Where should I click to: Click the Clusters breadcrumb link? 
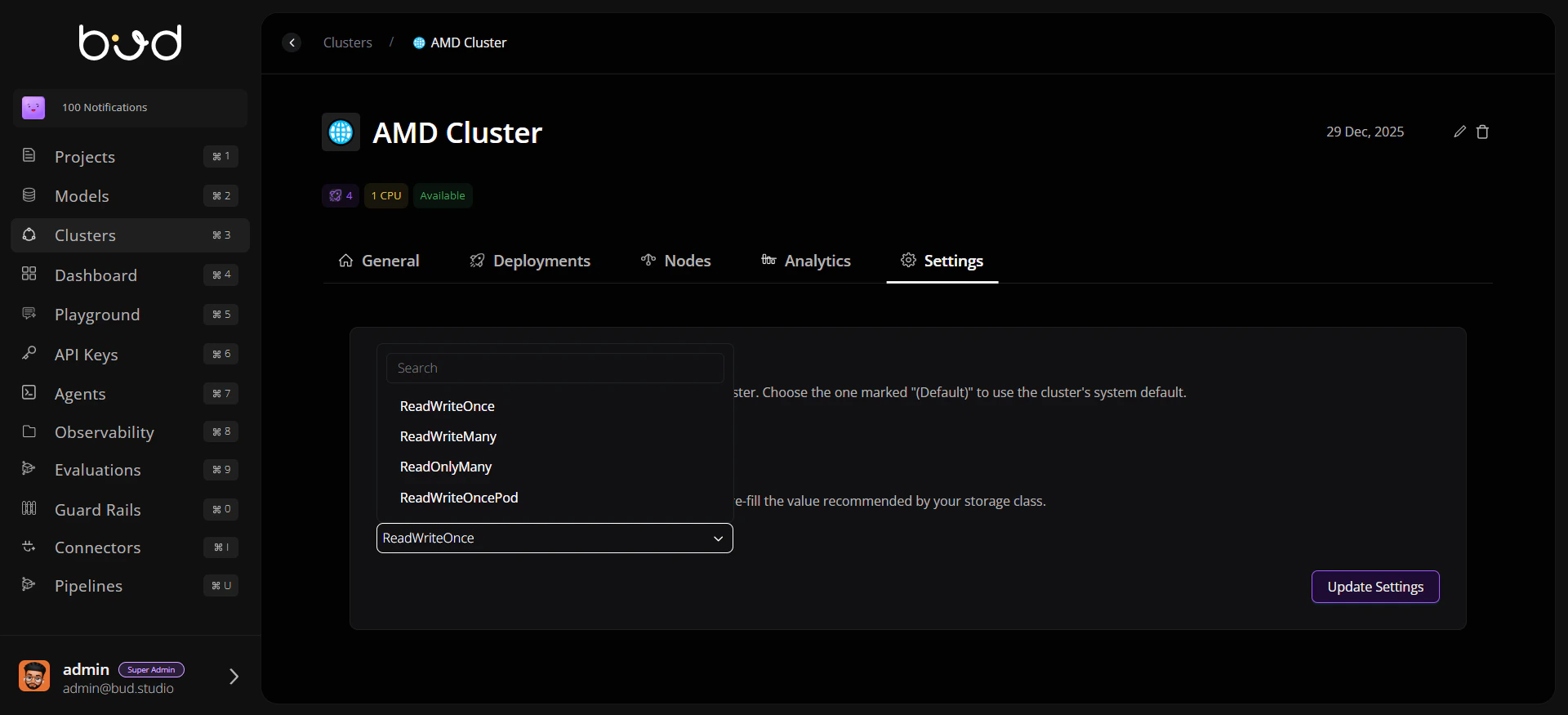click(x=347, y=42)
